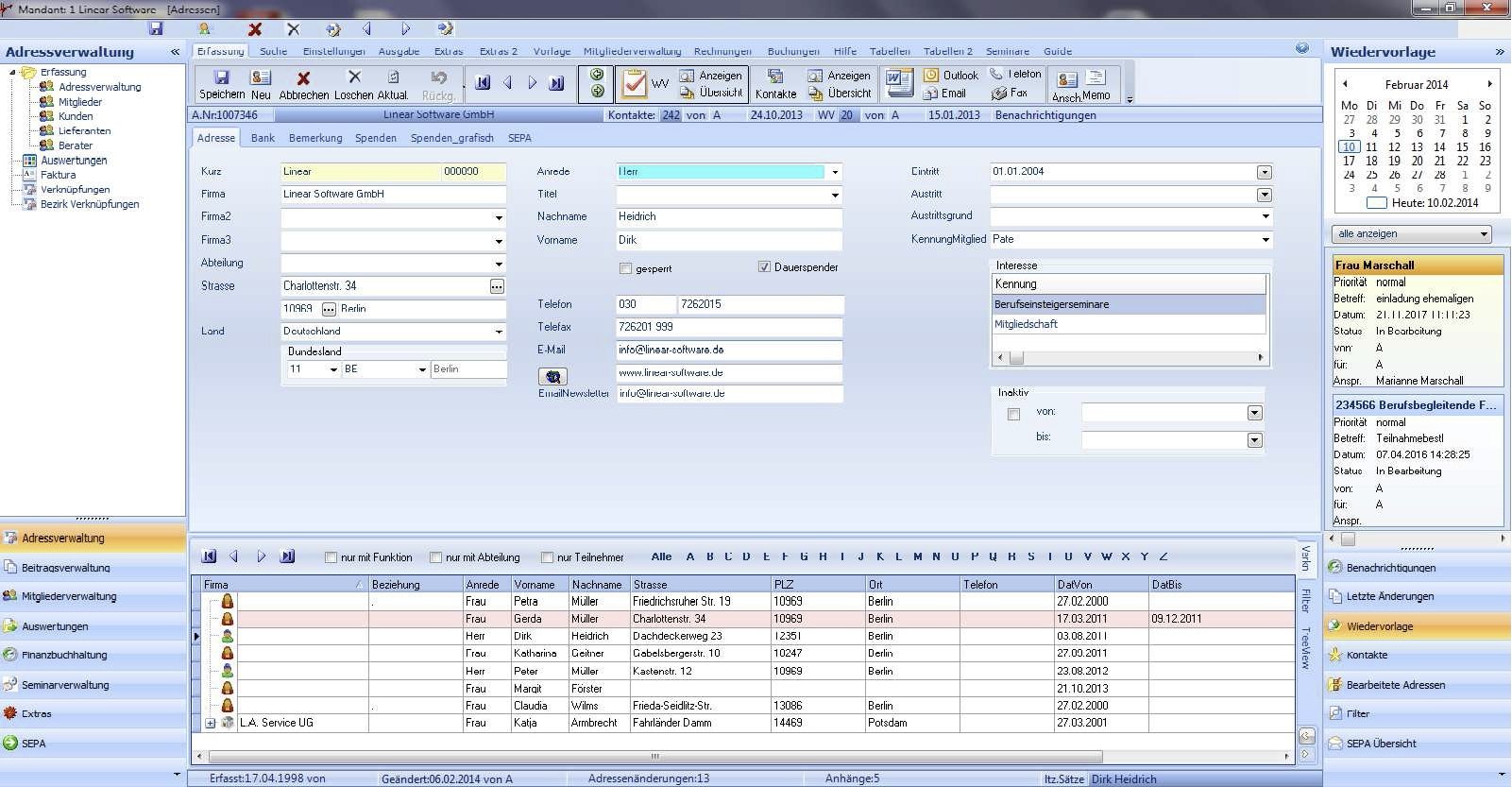Click the Interesse list horizontal scrollbar

[1130, 357]
